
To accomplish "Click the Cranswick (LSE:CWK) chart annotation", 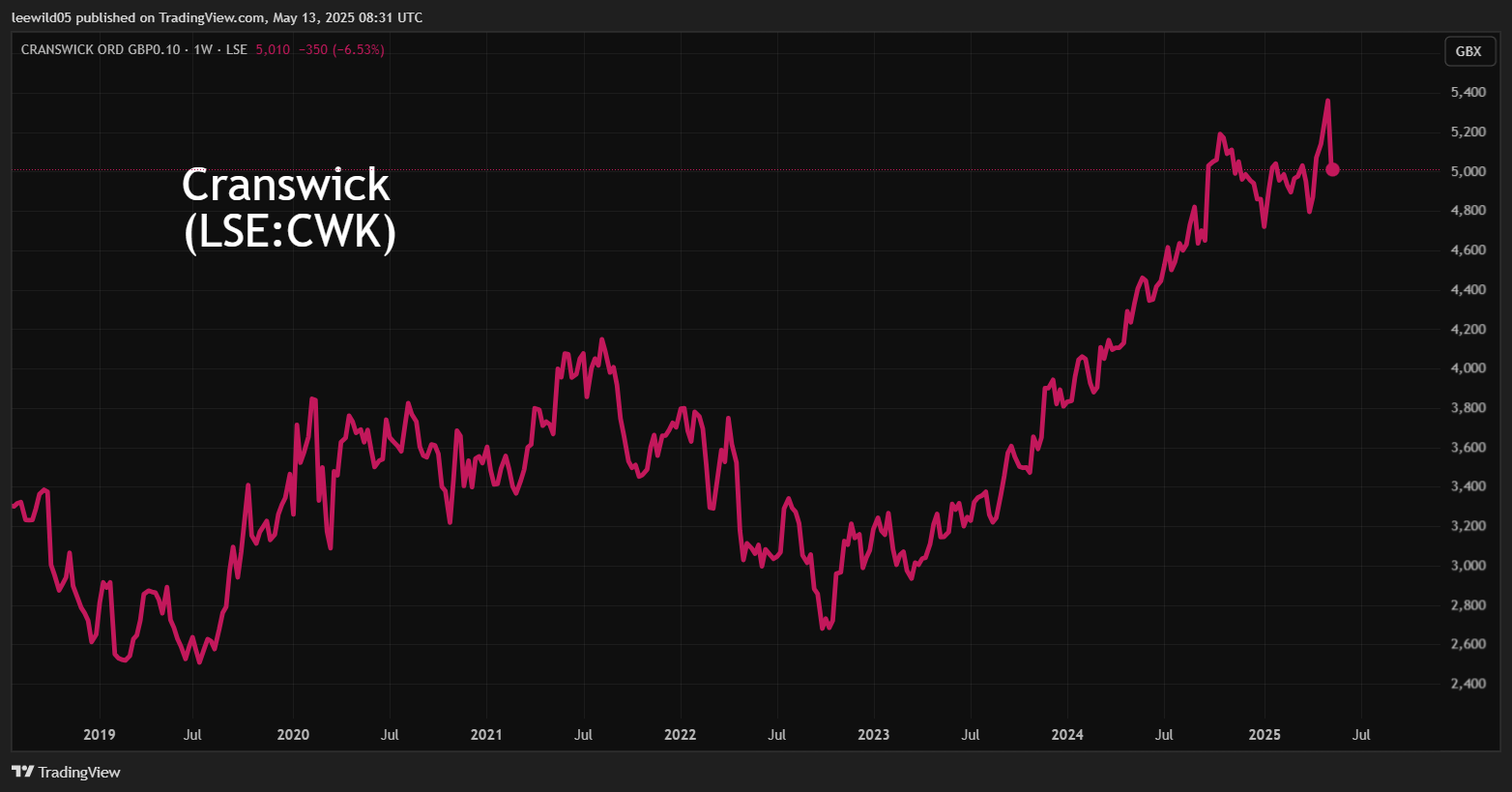I will pos(288,208).
